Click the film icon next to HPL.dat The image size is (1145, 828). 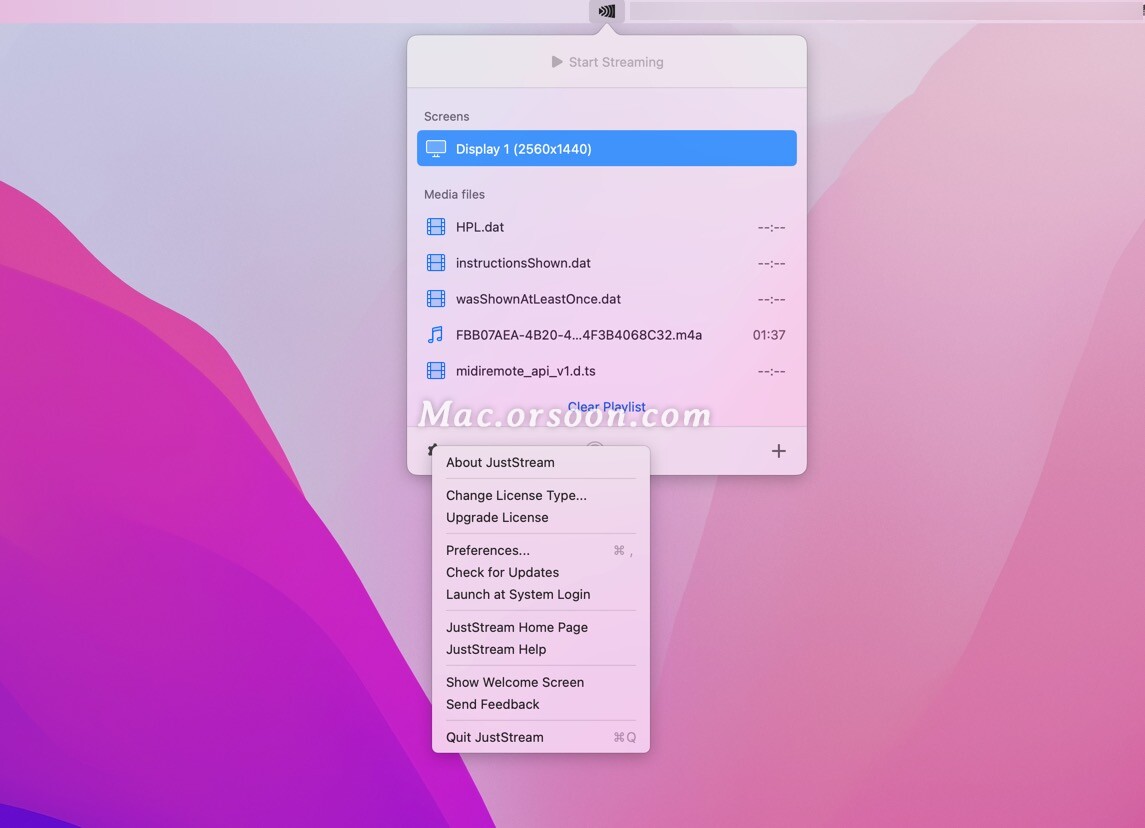click(x=436, y=227)
